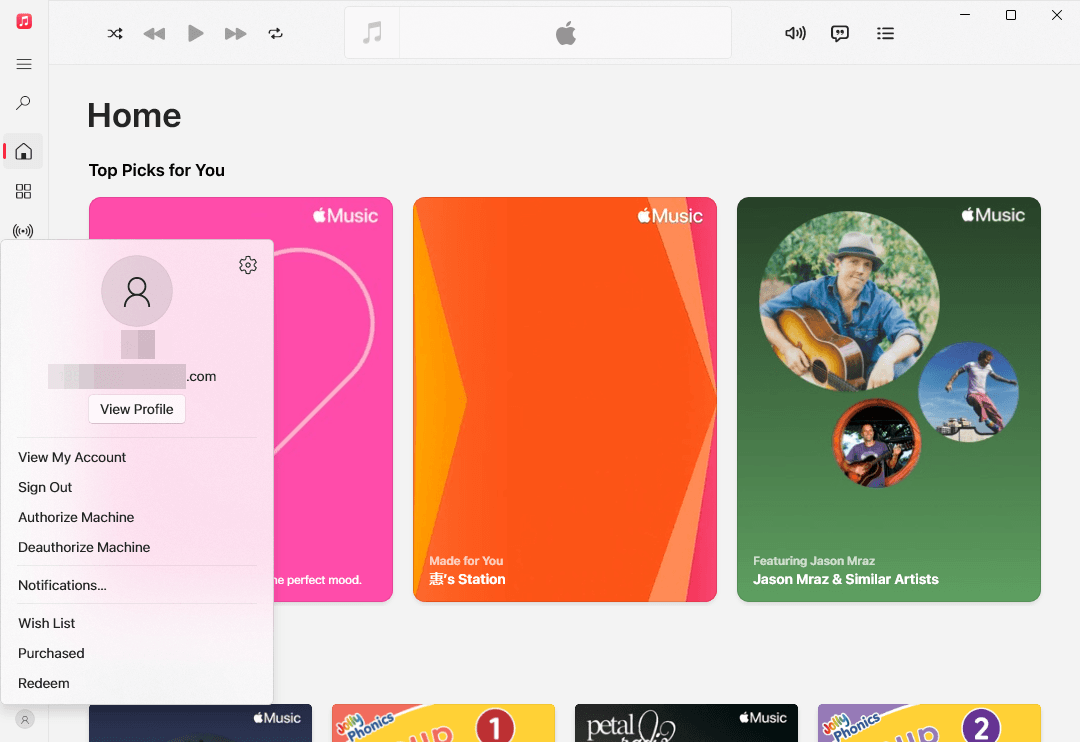Open search in the sidebar

[23, 103]
